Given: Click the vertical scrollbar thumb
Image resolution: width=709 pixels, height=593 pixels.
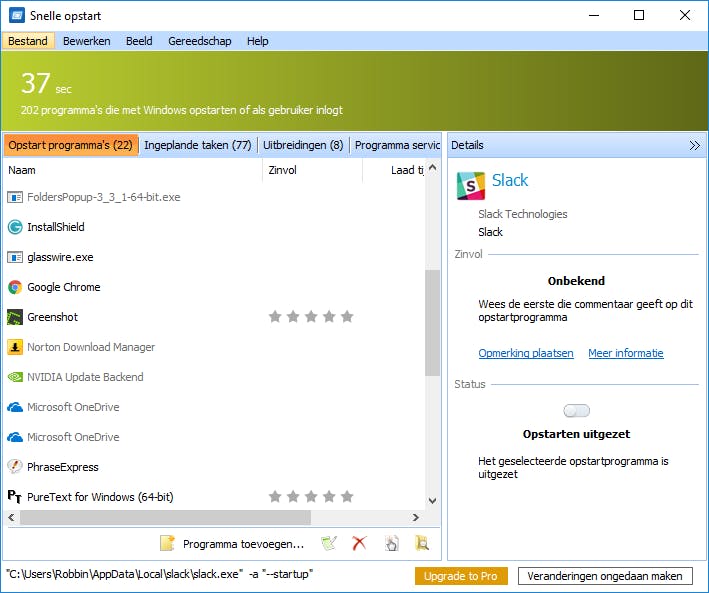Looking at the screenshot, I should [x=432, y=323].
